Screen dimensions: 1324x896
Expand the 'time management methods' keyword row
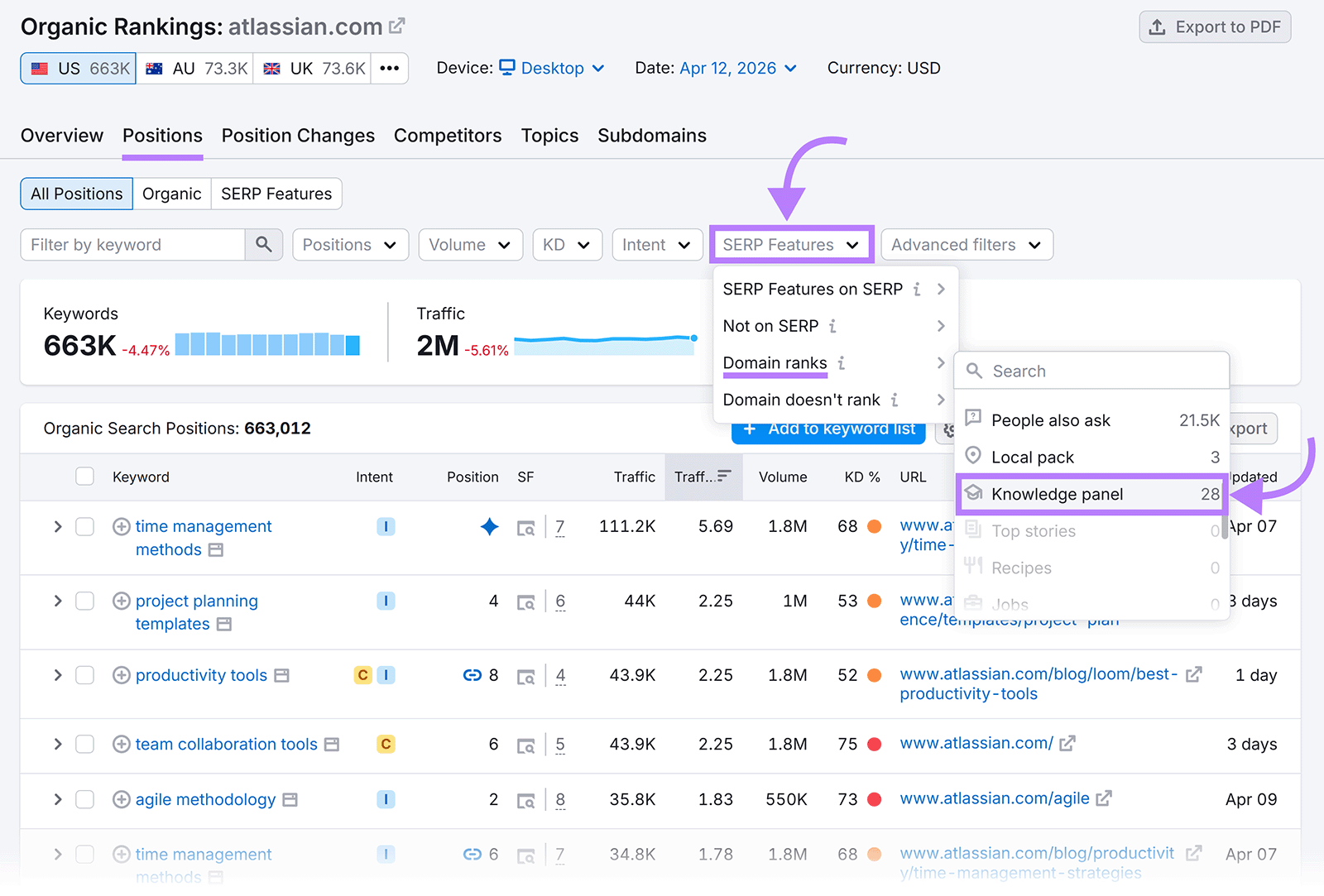[x=57, y=526]
